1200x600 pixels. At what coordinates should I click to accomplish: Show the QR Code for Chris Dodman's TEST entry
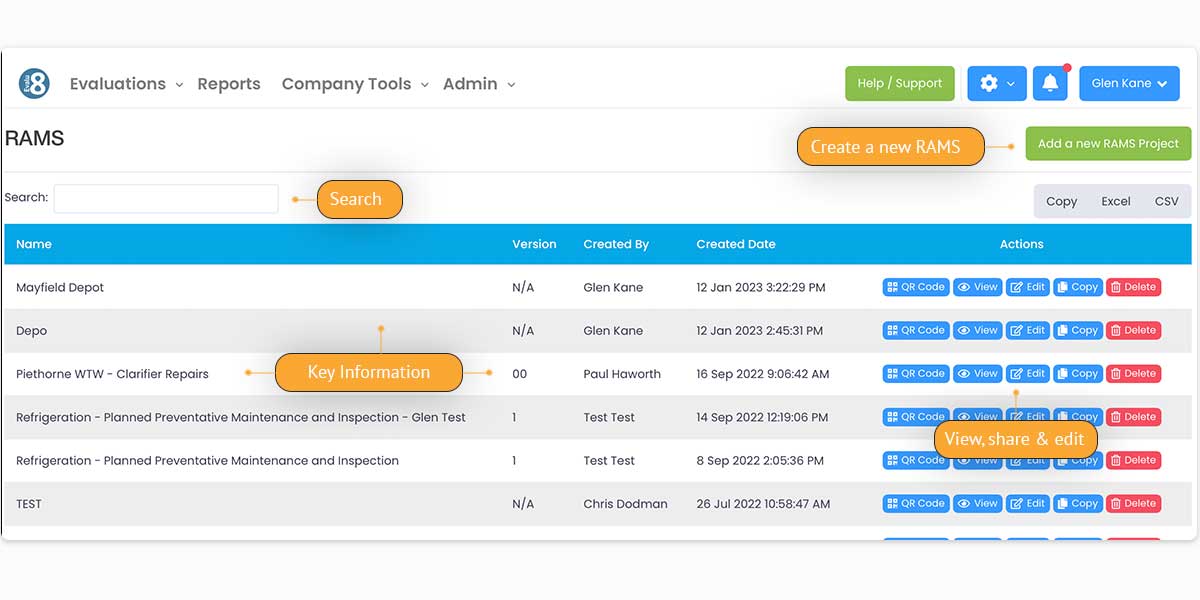[915, 503]
